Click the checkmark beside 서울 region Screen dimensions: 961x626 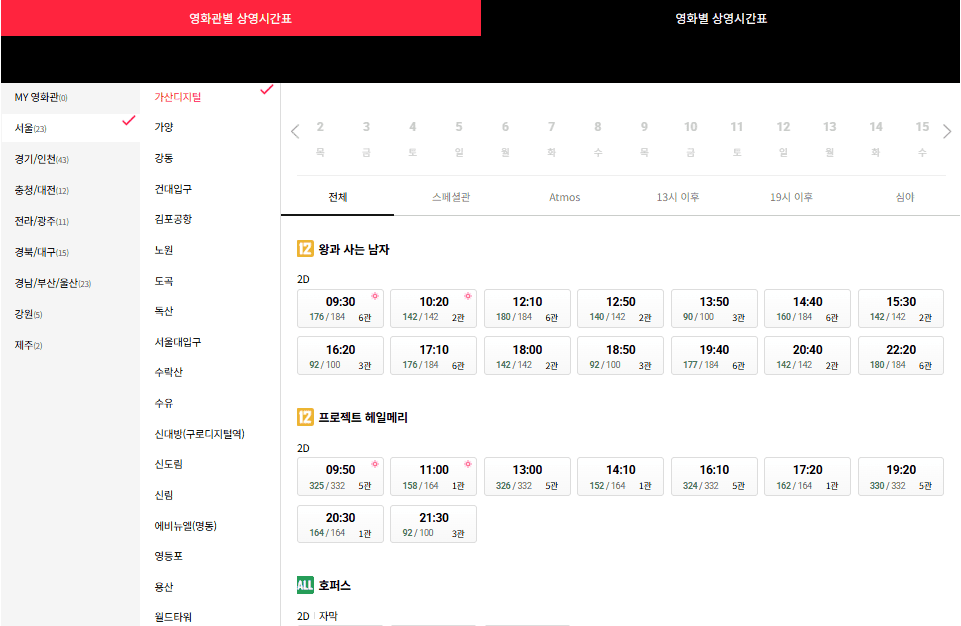point(128,118)
